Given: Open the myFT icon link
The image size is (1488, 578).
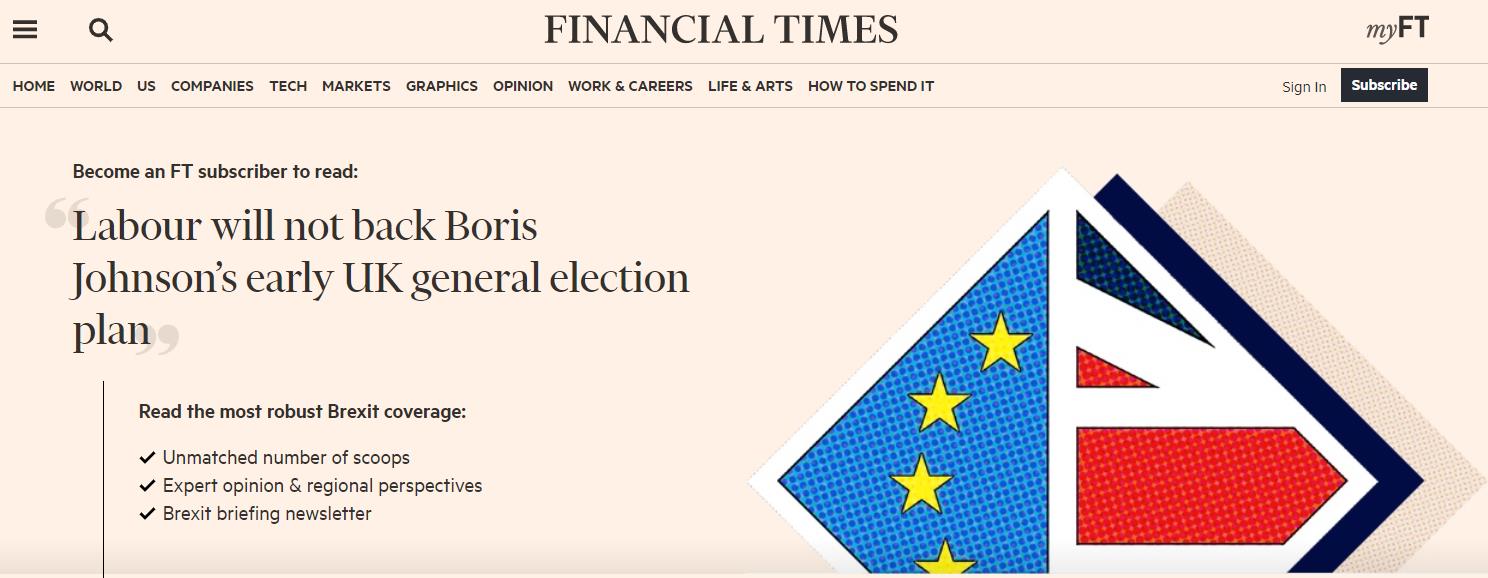Looking at the screenshot, I should [x=1397, y=30].
